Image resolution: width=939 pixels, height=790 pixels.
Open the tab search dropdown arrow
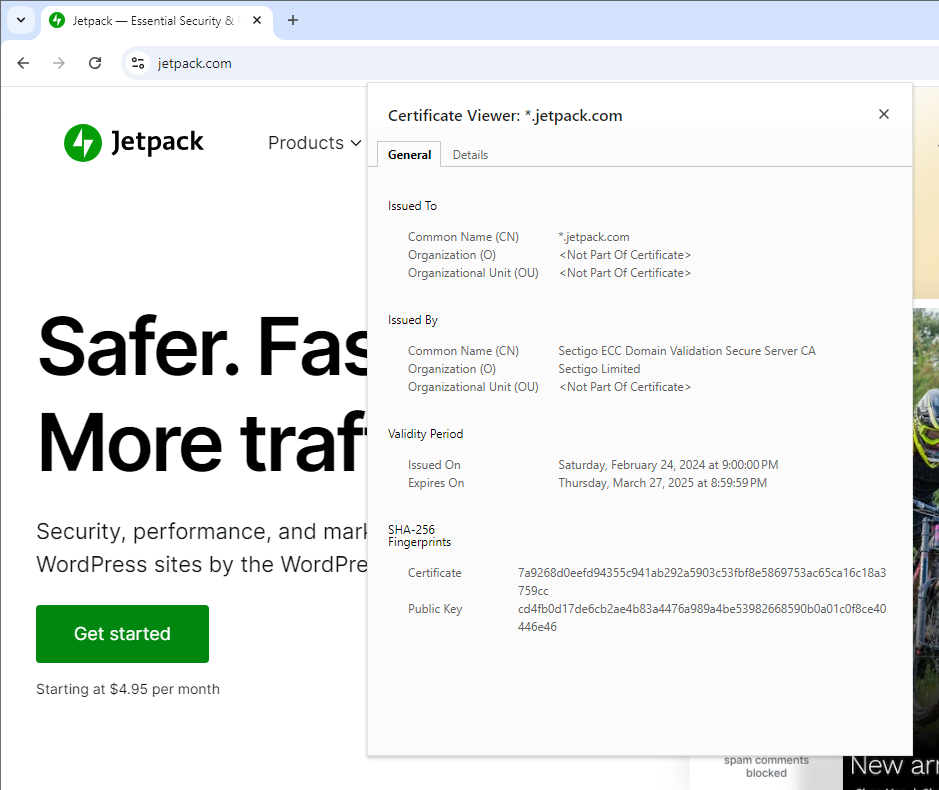[21, 20]
